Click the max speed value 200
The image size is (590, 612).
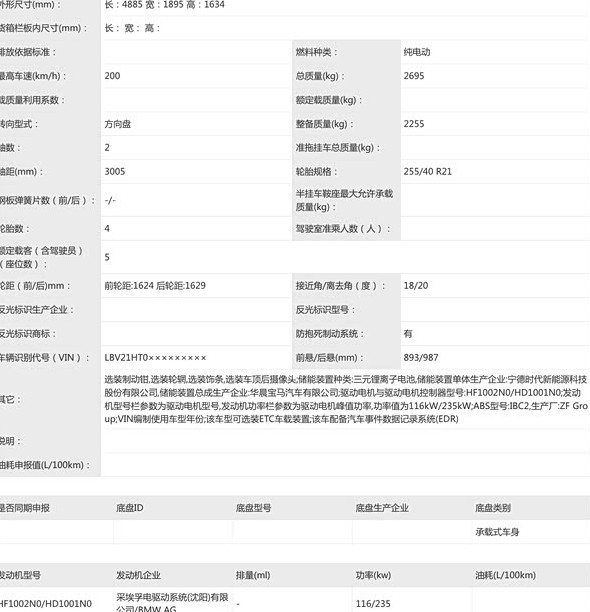coord(112,76)
